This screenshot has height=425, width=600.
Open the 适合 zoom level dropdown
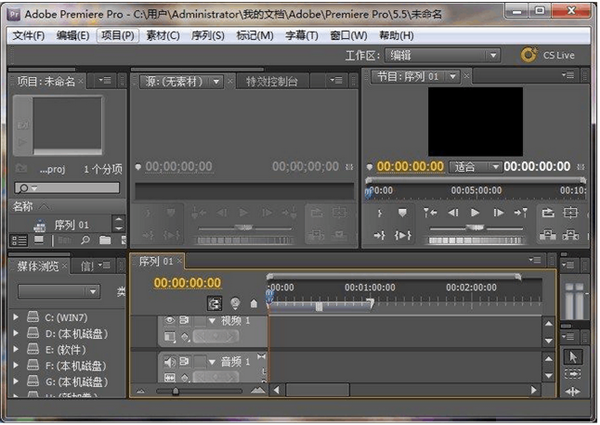point(475,167)
